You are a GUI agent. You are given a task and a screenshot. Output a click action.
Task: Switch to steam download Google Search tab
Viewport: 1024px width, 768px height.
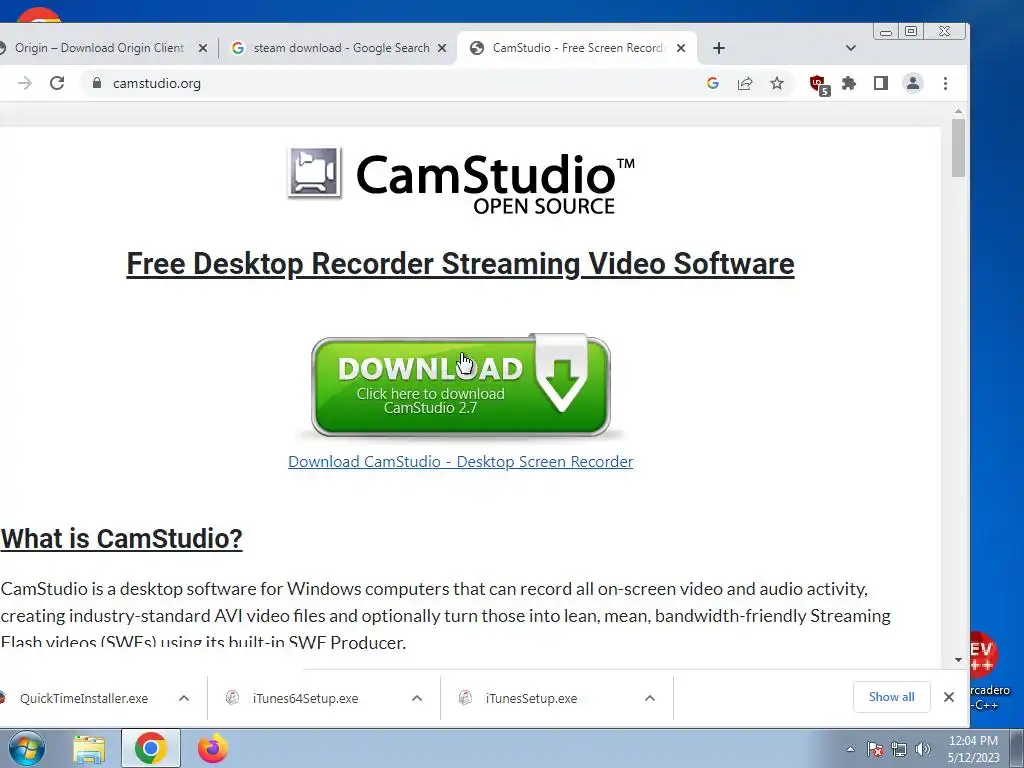pyautogui.click(x=340, y=48)
